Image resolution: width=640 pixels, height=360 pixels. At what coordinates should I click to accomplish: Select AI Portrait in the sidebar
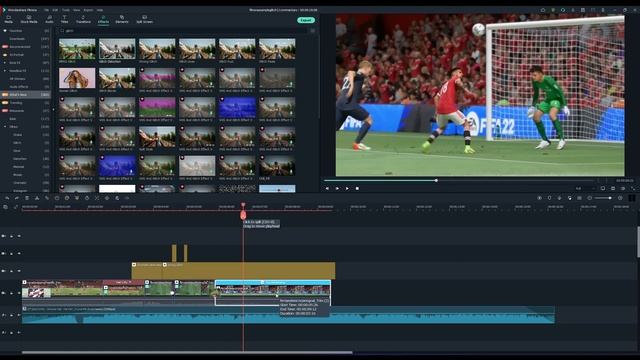pyautogui.click(x=17, y=55)
